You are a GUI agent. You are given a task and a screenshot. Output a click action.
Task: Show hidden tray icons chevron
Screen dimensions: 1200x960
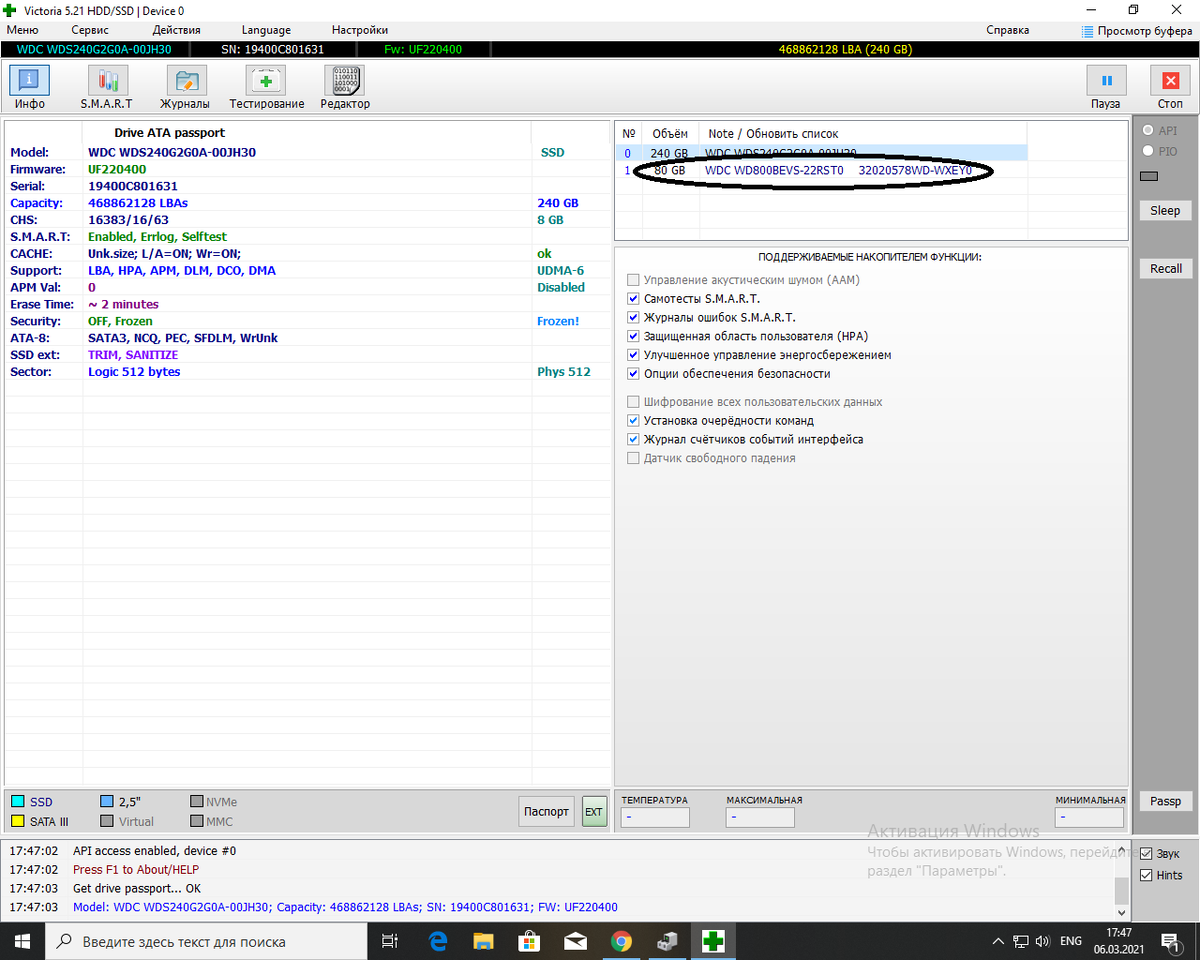pyautogui.click(x=997, y=941)
